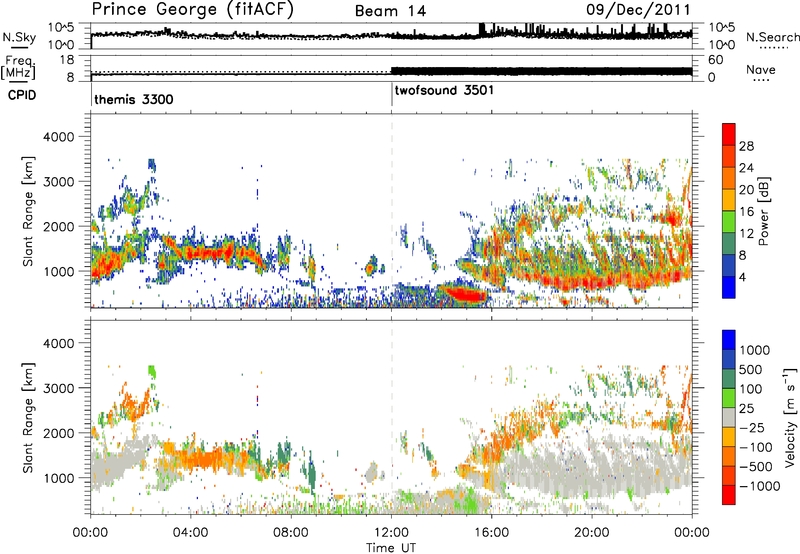Click the '3000' tick on the velocity panel

coord(58,388)
